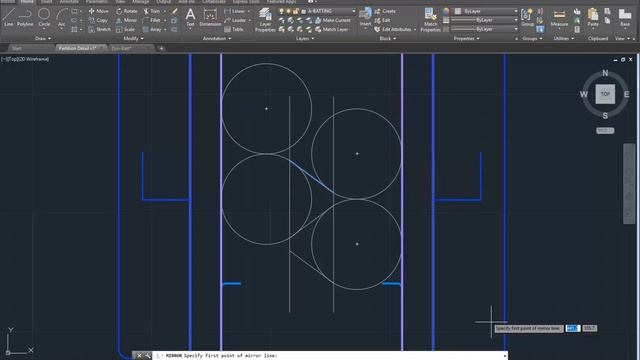This screenshot has height=360, width=640.
Task: Toggle the layer on/off lightbulb icon
Action: coord(281,11)
